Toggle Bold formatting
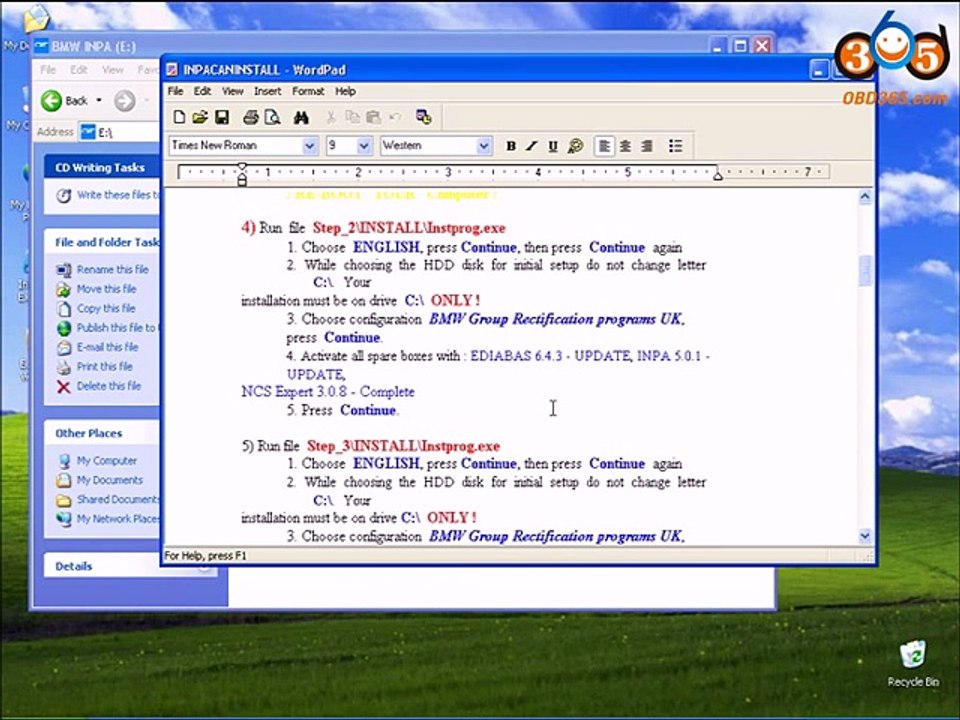Screen dimensions: 960x720 (511, 146)
